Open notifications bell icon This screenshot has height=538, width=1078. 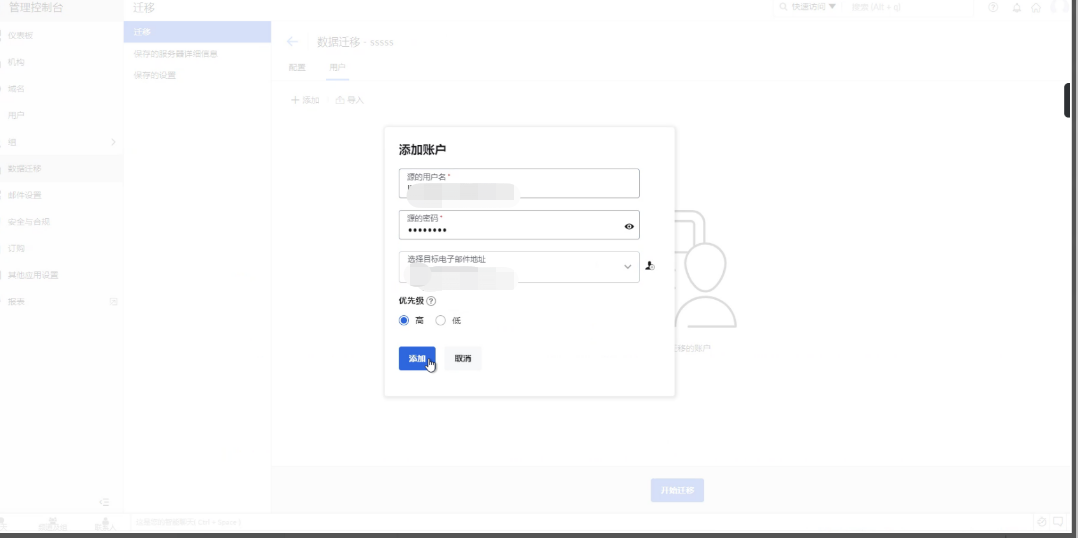pyautogui.click(x=1017, y=8)
